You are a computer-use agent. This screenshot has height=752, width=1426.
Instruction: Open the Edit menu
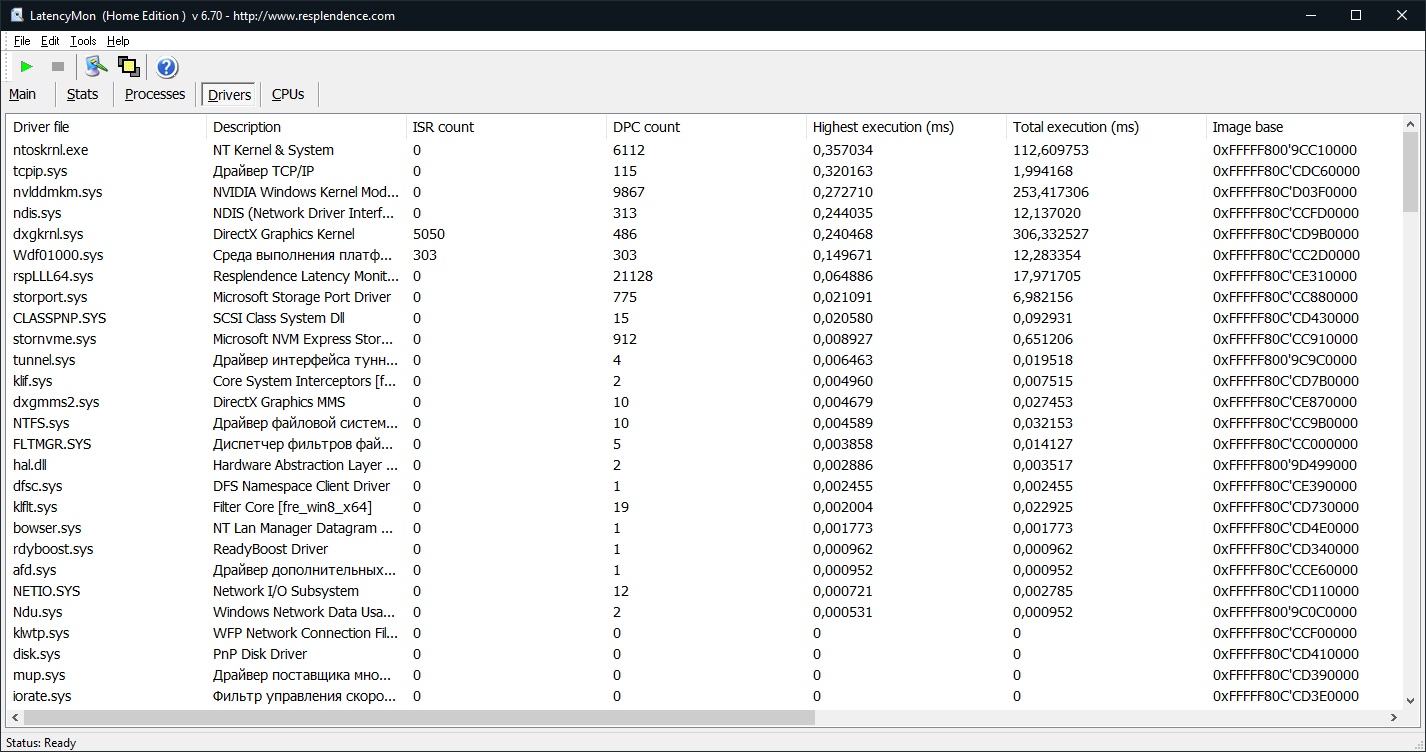coord(50,41)
